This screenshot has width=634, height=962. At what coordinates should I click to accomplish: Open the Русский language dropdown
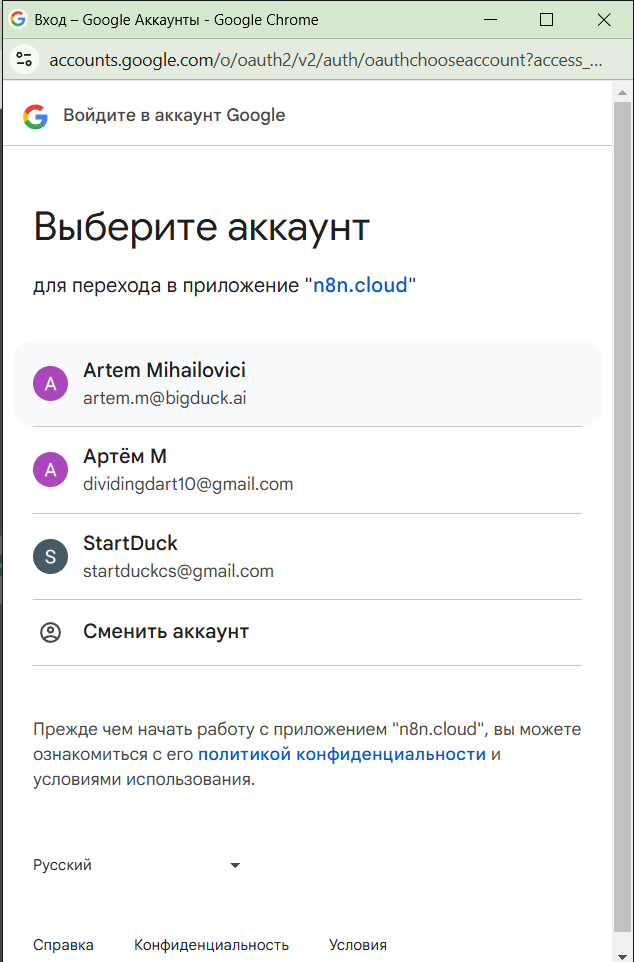(x=137, y=865)
